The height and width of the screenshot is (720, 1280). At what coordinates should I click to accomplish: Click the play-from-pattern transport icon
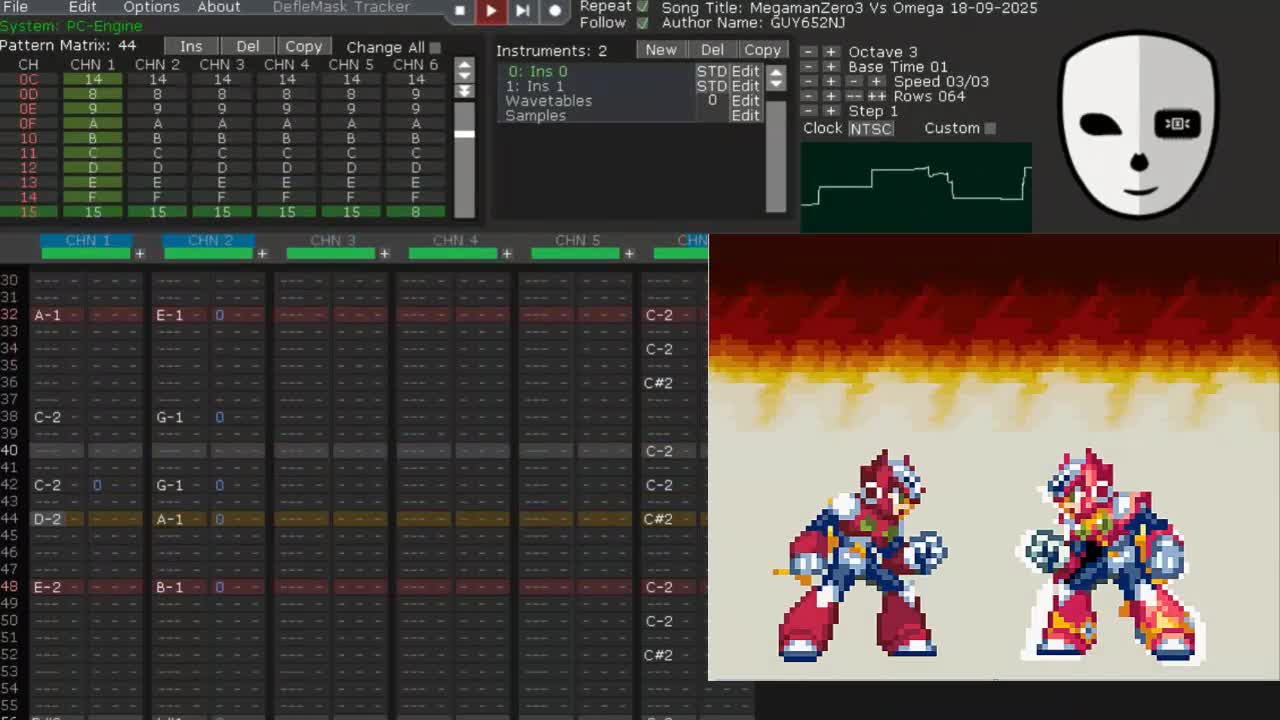point(523,11)
